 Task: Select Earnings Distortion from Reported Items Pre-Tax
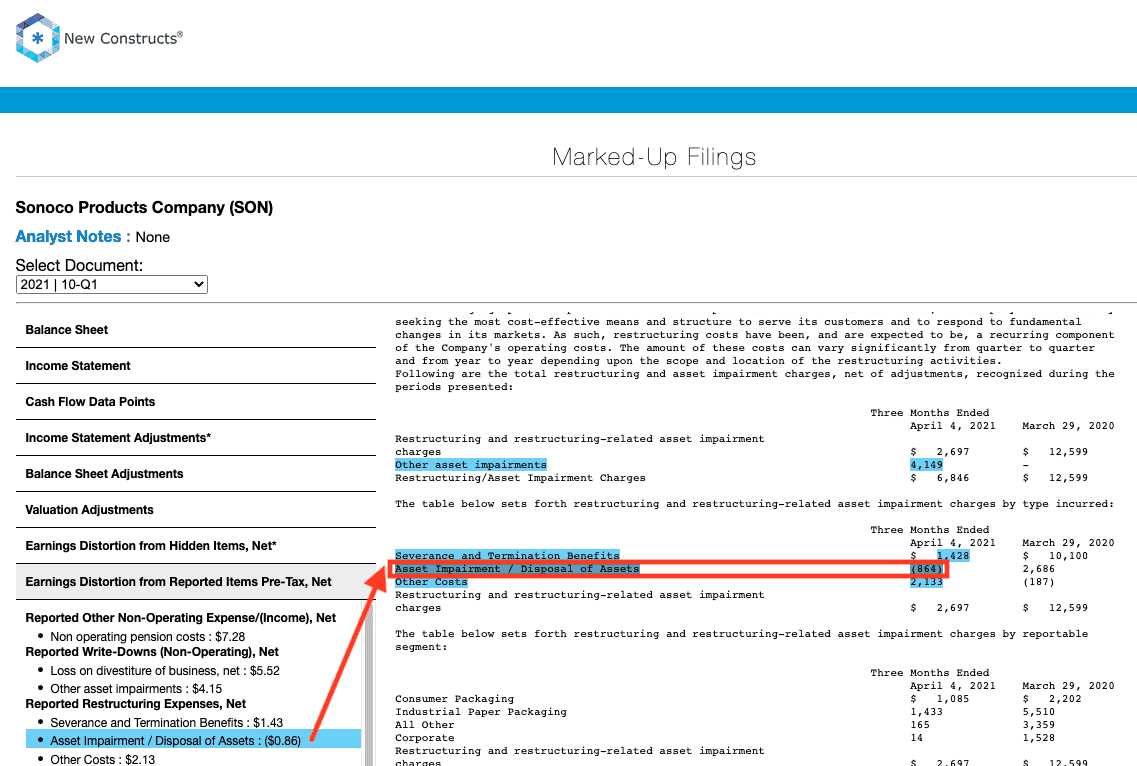coord(196,582)
